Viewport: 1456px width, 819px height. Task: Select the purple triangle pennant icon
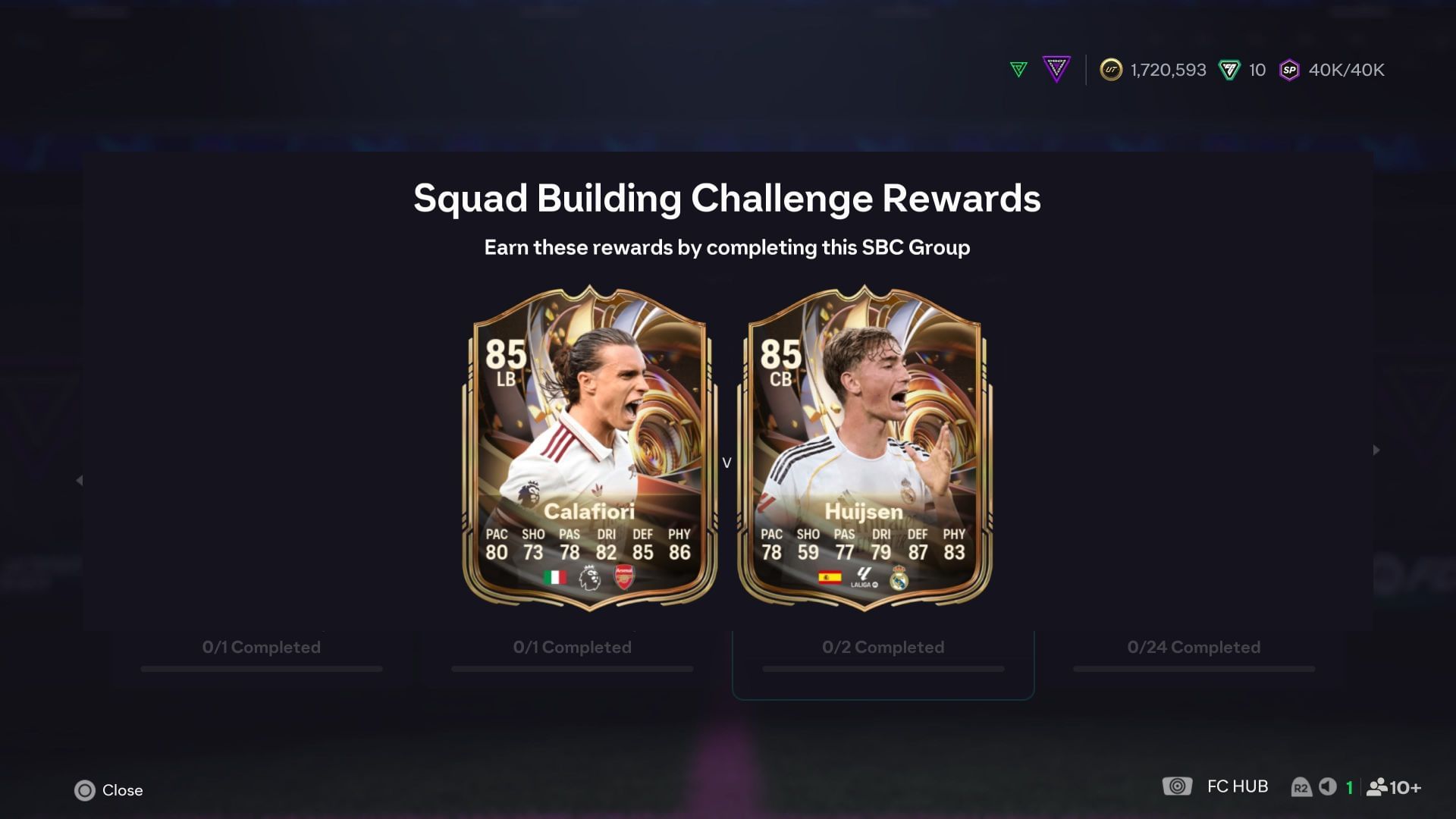point(1056,69)
